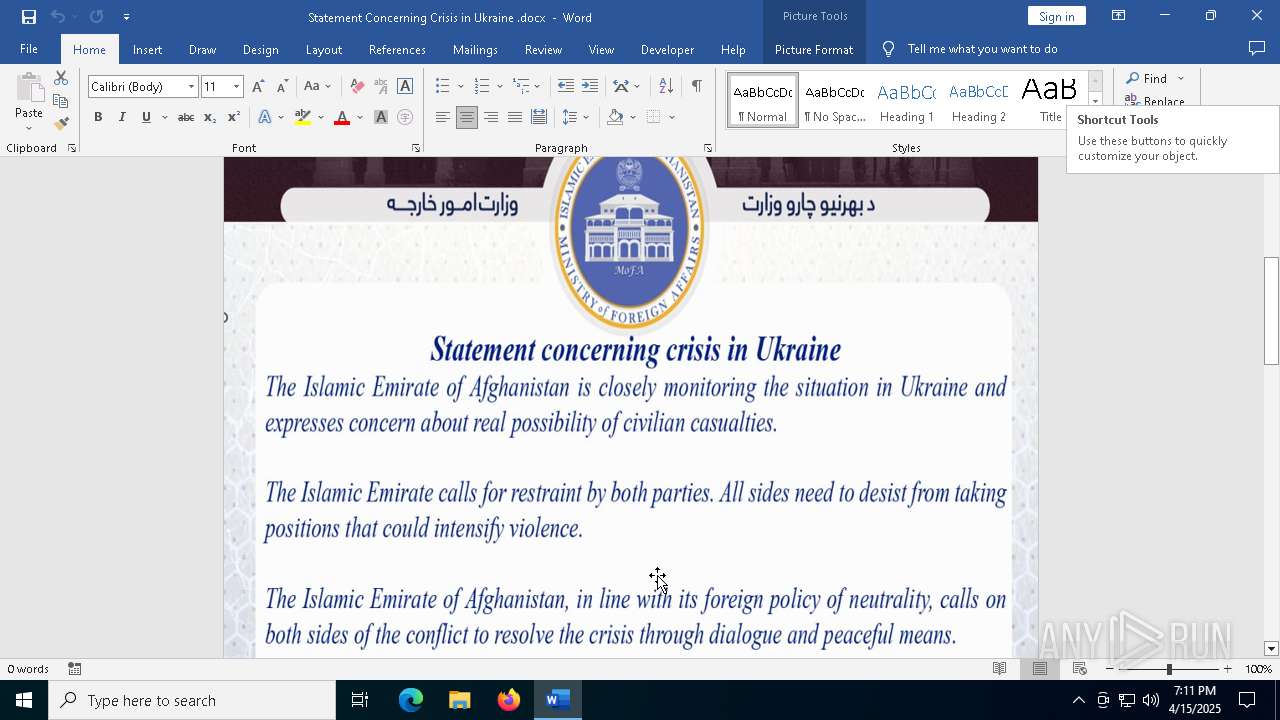Expand the numbering list options arrow
This screenshot has height=720, width=1280.
500,87
